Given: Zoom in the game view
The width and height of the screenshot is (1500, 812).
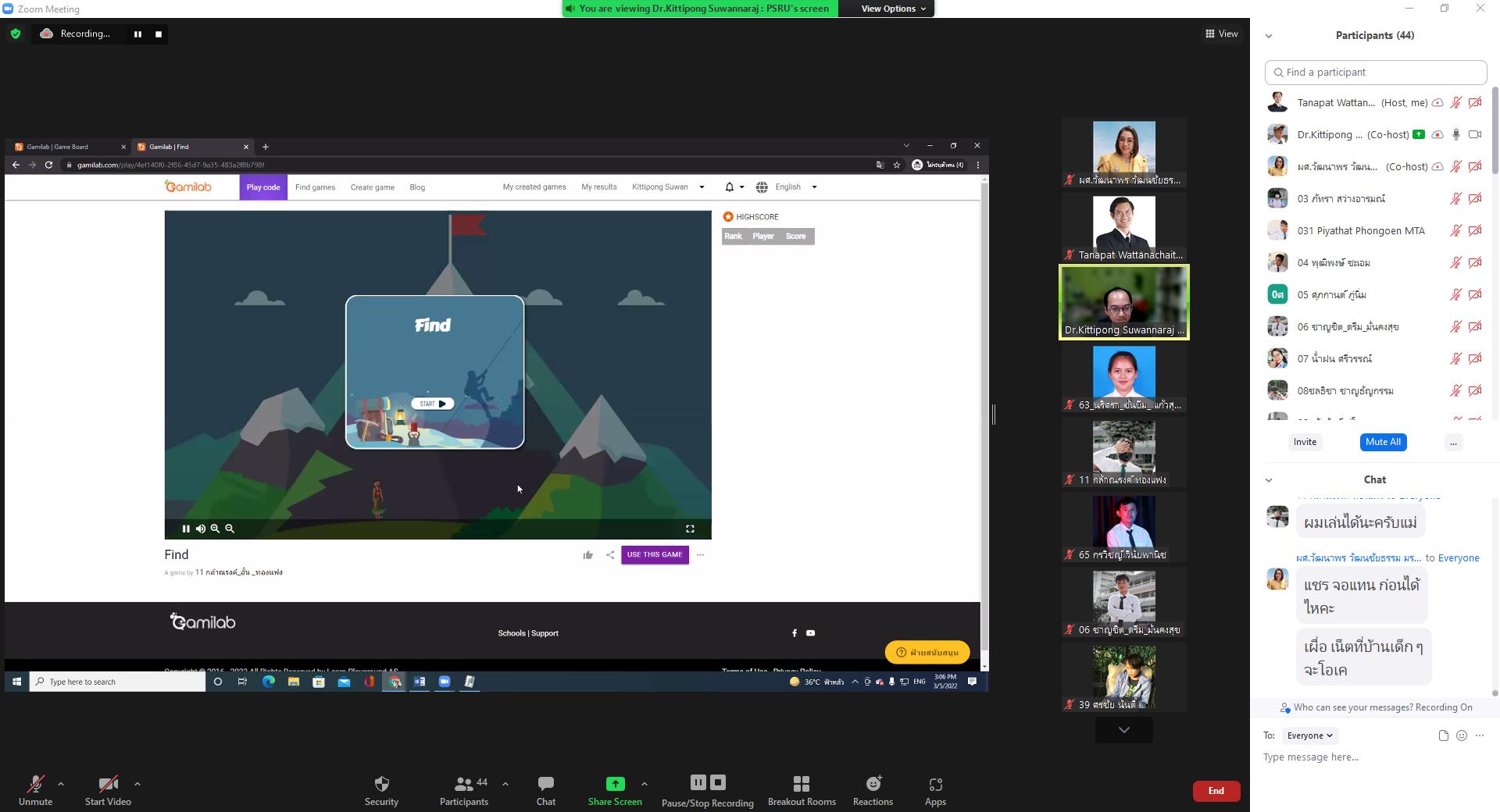Looking at the screenshot, I should point(215,529).
